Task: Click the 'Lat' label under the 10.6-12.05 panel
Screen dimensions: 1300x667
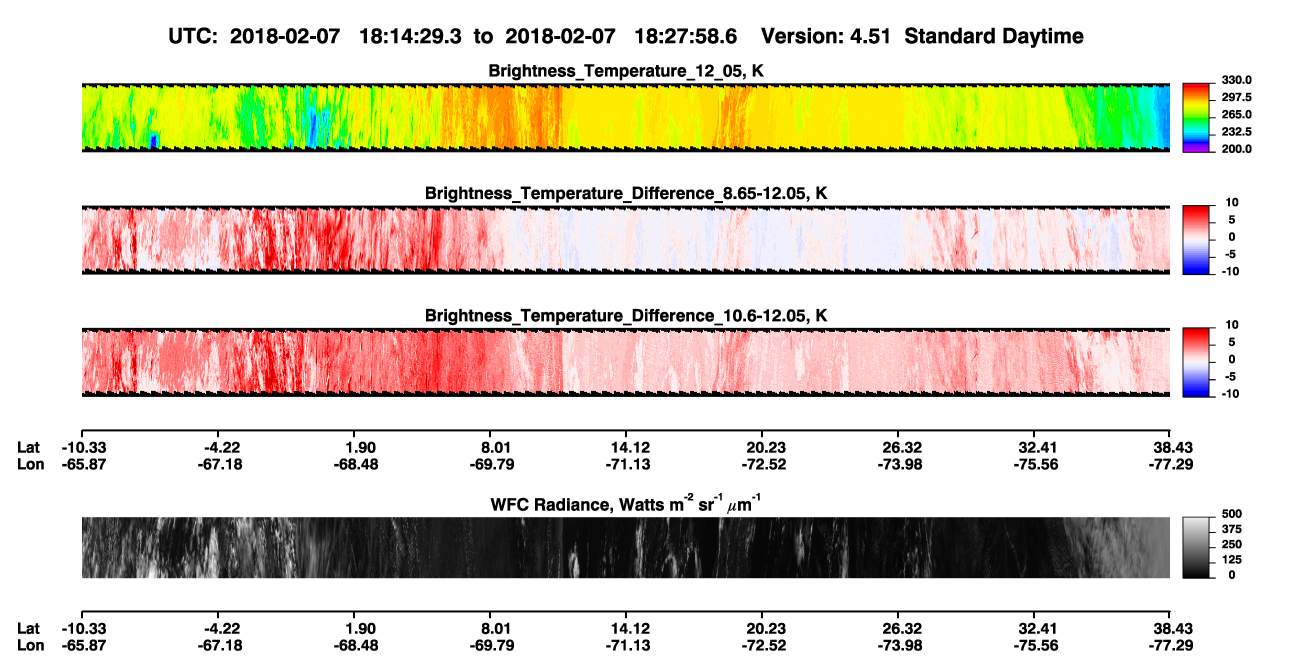Action: click(x=29, y=448)
